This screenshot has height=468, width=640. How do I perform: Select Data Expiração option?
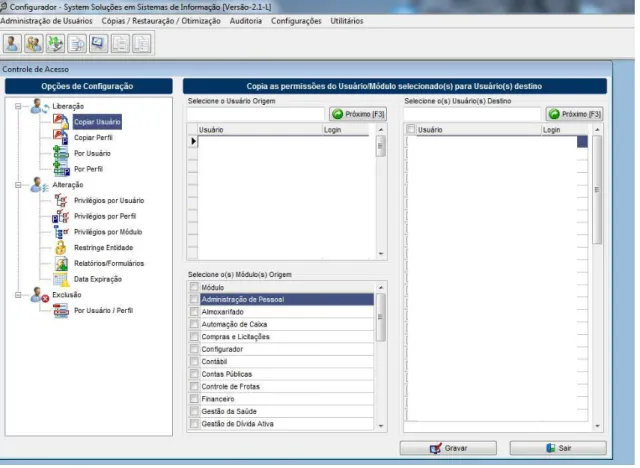point(98,279)
